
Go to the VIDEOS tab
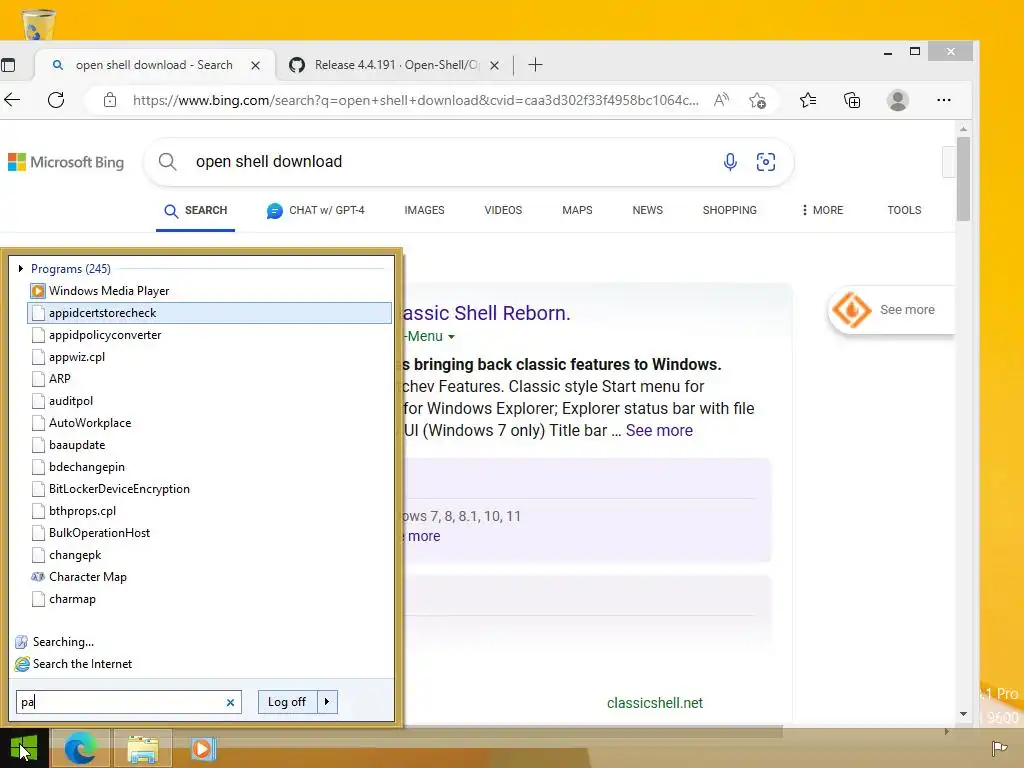click(x=503, y=210)
